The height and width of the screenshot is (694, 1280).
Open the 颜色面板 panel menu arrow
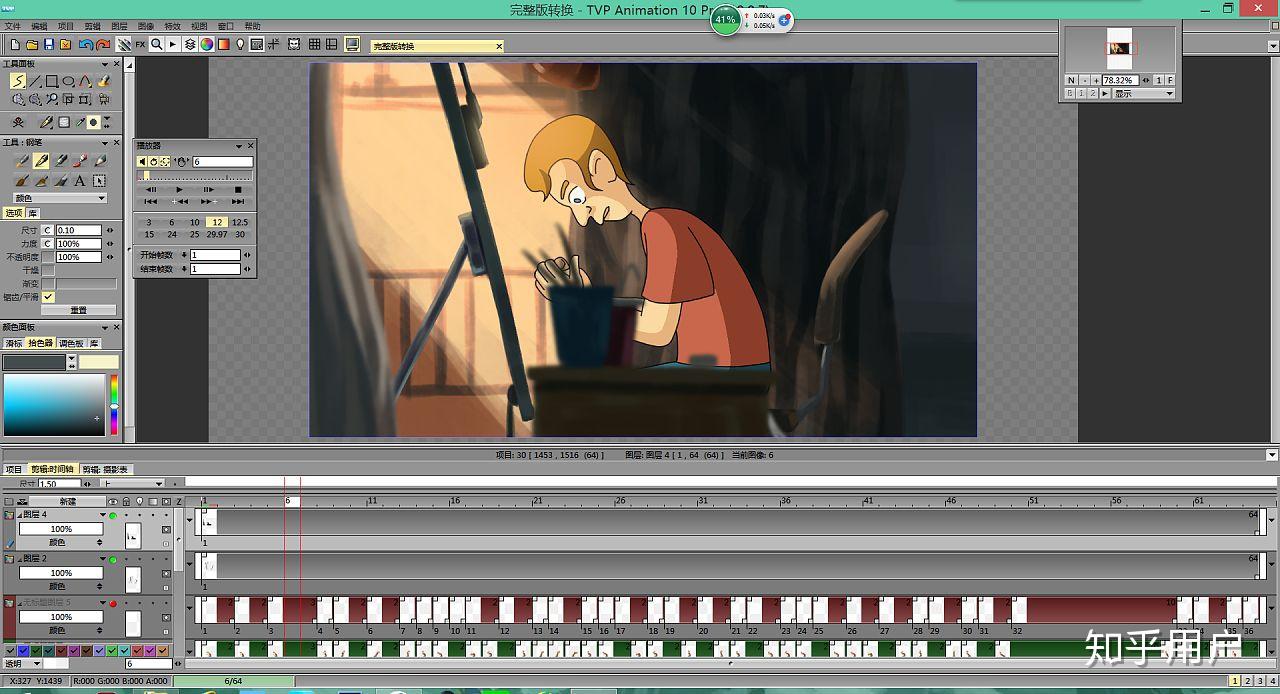tap(104, 328)
